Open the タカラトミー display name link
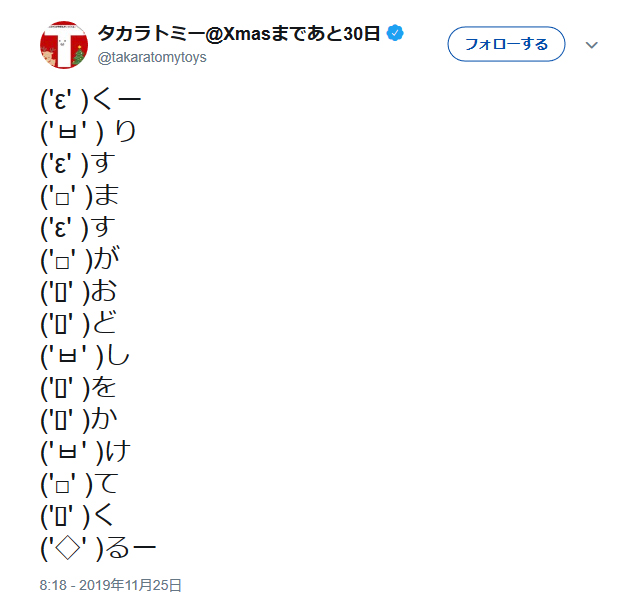640x603 pixels. pyautogui.click(x=239, y=34)
